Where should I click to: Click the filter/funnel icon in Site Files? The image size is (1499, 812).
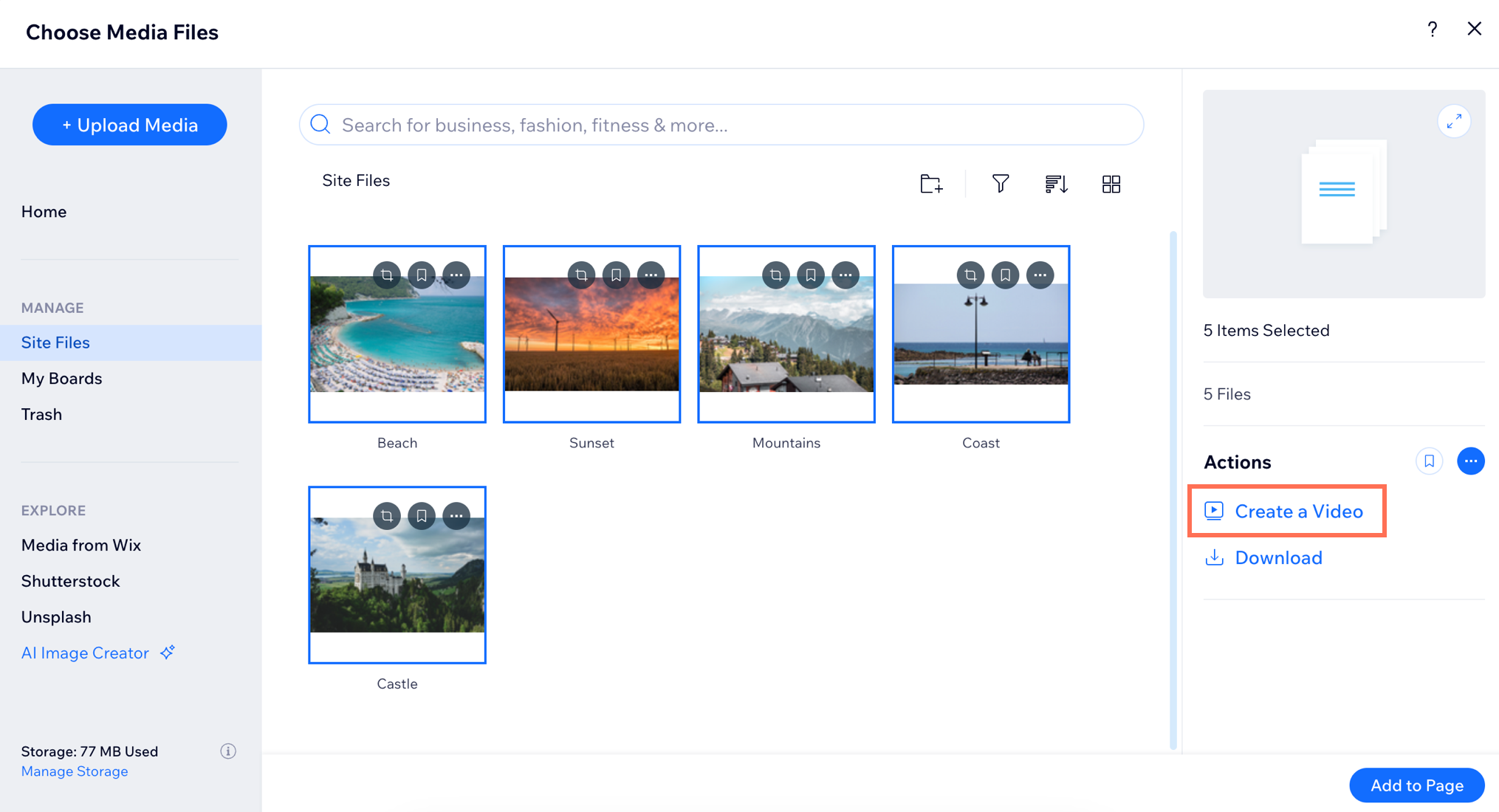[x=1001, y=182]
